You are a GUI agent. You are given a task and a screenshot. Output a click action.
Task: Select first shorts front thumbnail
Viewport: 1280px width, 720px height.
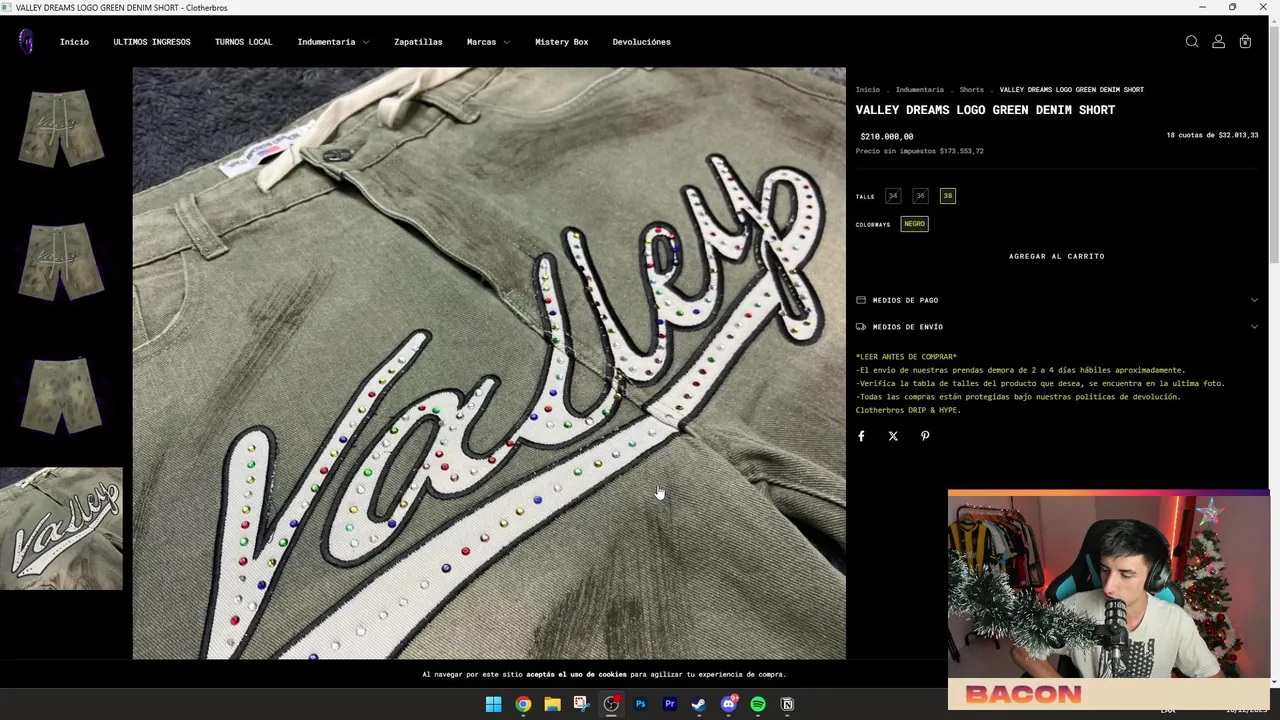61,128
